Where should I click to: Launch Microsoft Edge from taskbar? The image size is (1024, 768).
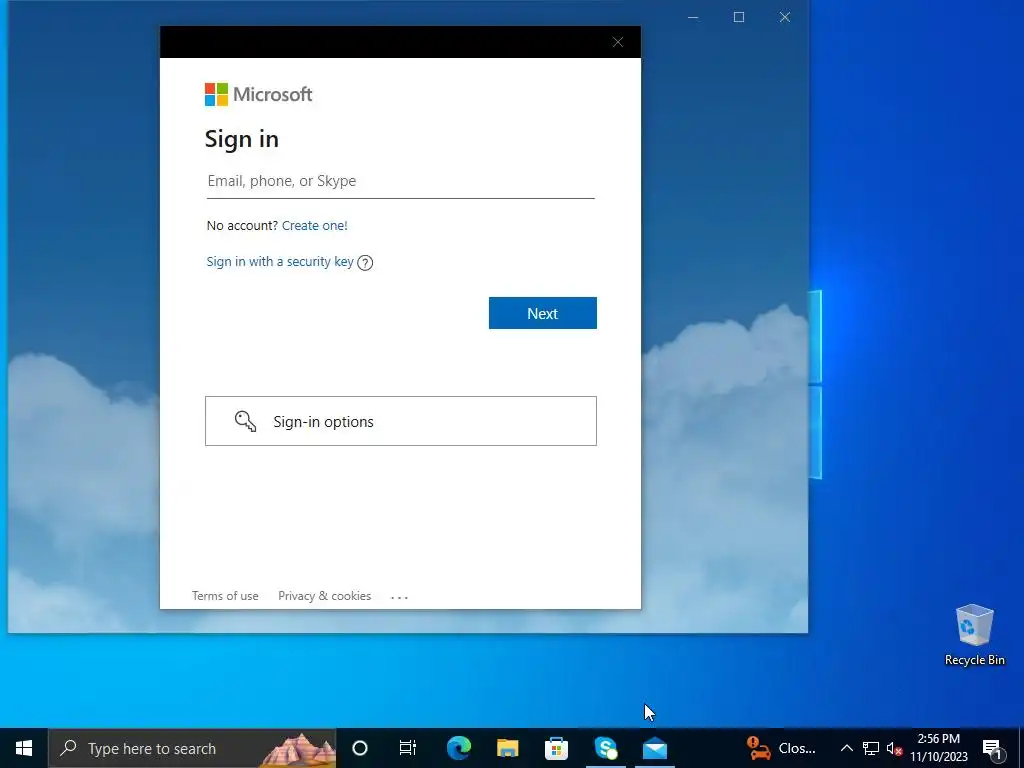click(459, 748)
